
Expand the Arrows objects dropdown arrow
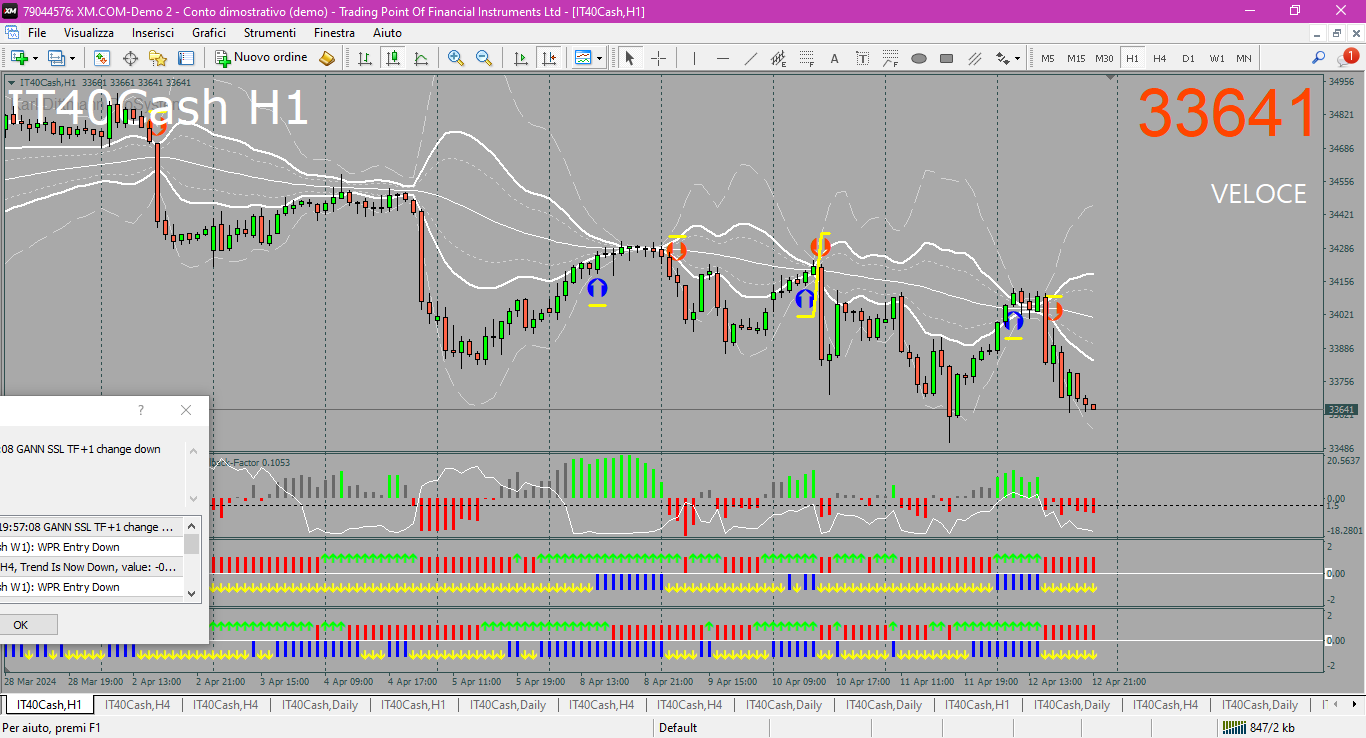click(1017, 58)
